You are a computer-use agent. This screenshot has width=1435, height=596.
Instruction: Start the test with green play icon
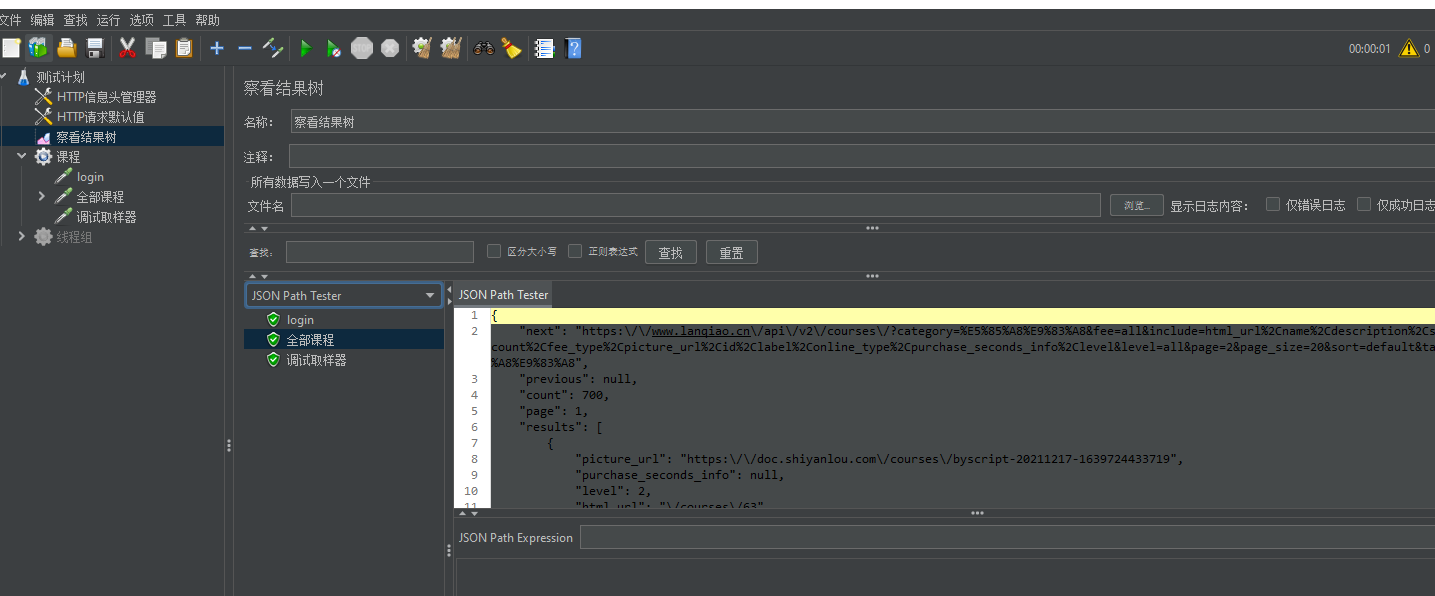306,48
